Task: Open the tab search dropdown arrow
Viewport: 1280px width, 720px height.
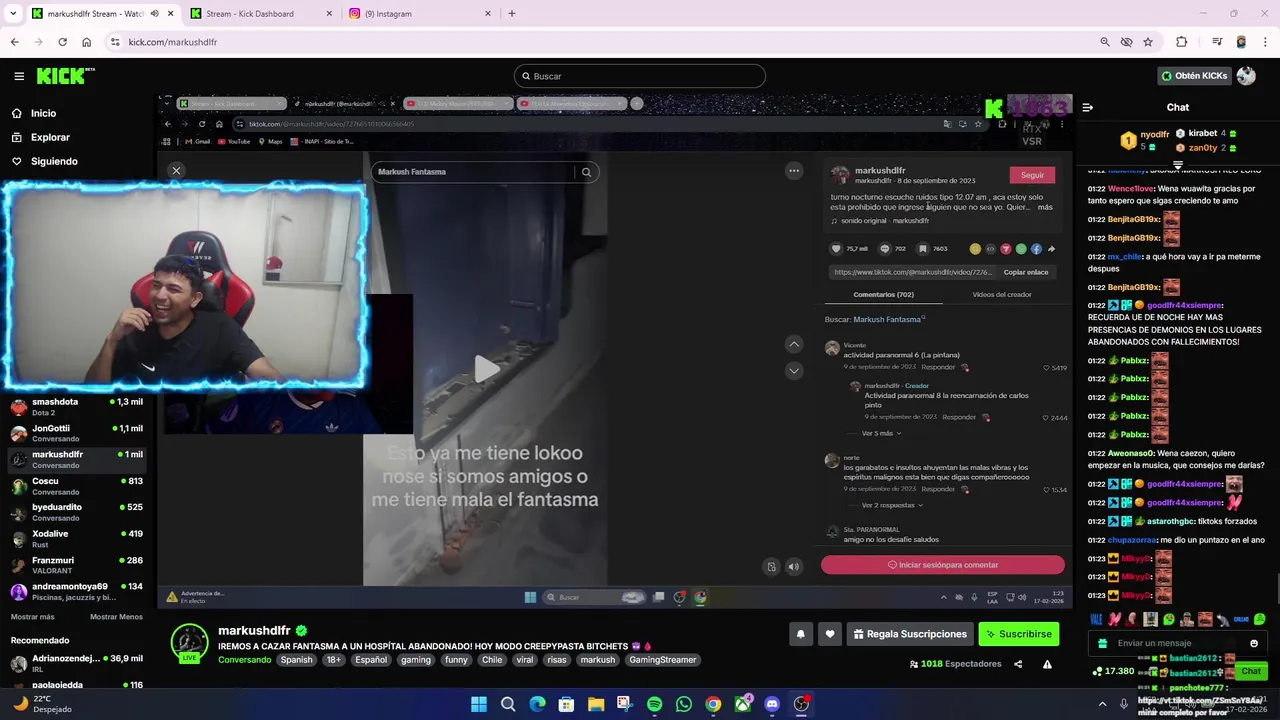Action: pos(13,14)
